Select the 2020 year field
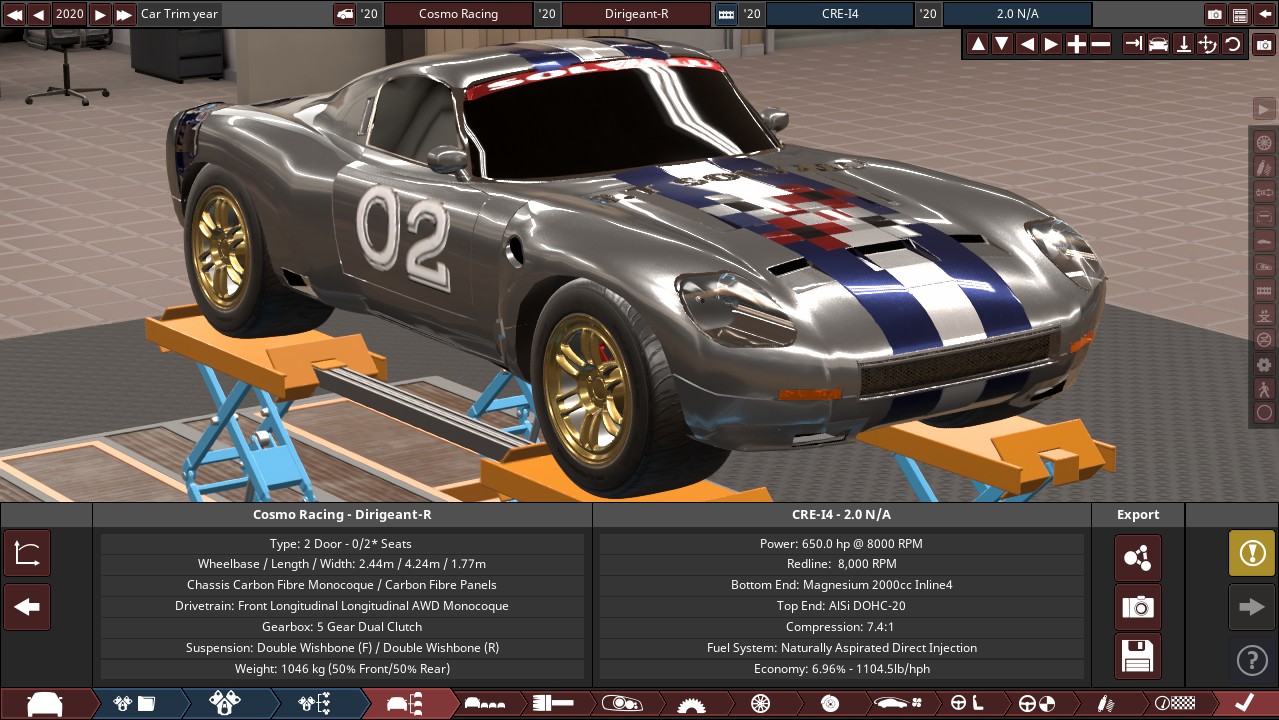The height and width of the screenshot is (720, 1279). click(x=70, y=14)
